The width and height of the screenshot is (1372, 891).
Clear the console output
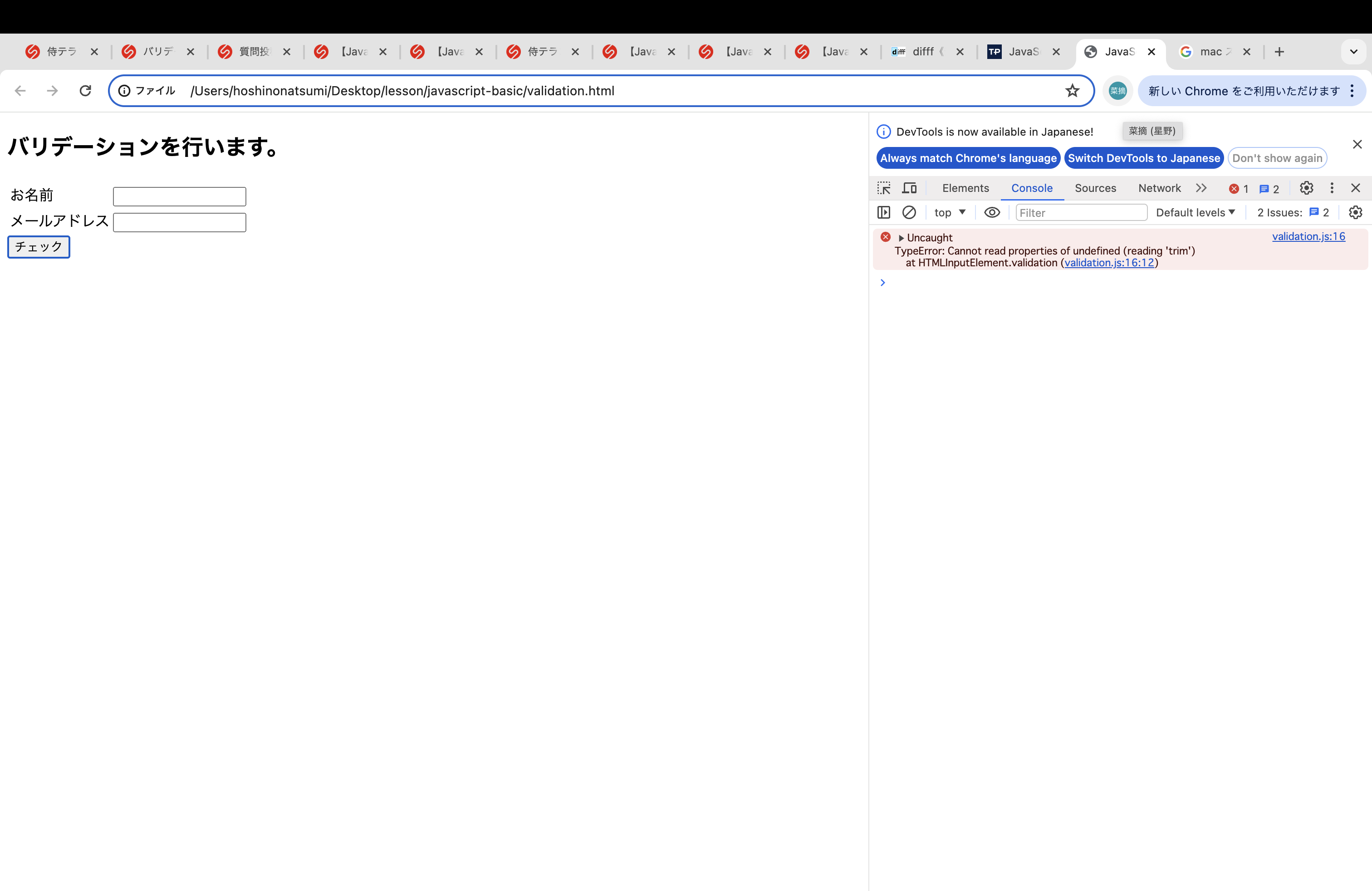click(x=910, y=213)
